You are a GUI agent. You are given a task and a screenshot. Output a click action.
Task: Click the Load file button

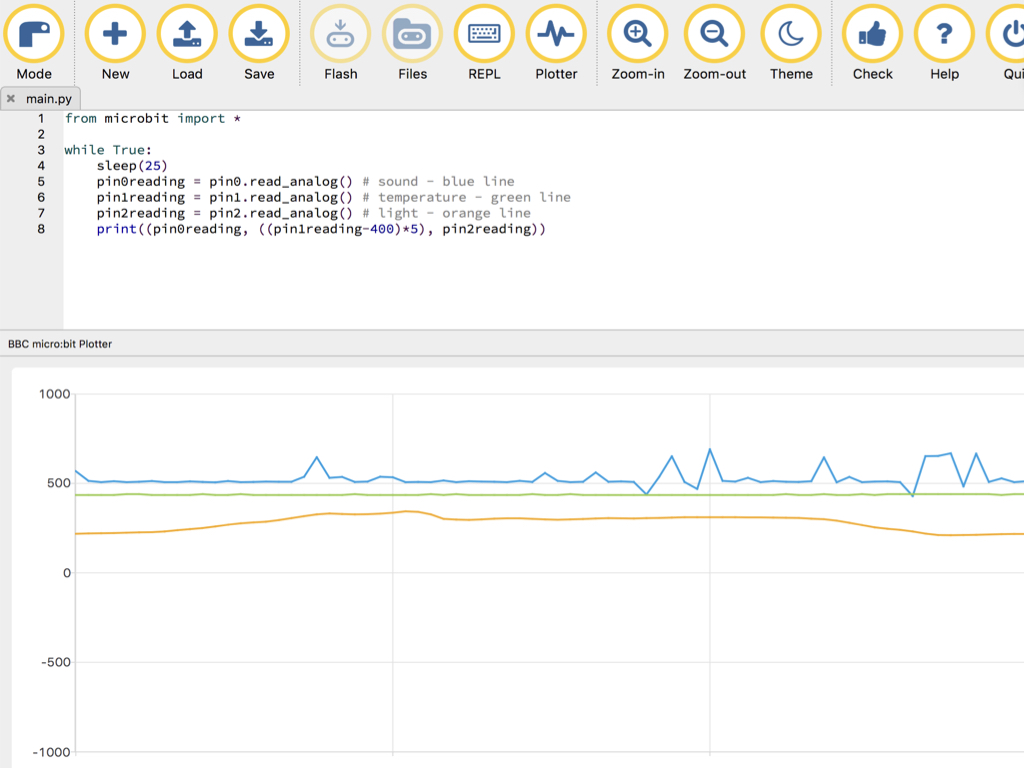pos(187,43)
